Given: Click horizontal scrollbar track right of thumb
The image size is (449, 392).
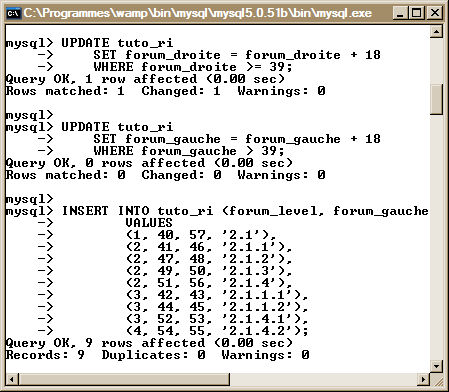Looking at the screenshot, I should pyautogui.click(x=323, y=379).
